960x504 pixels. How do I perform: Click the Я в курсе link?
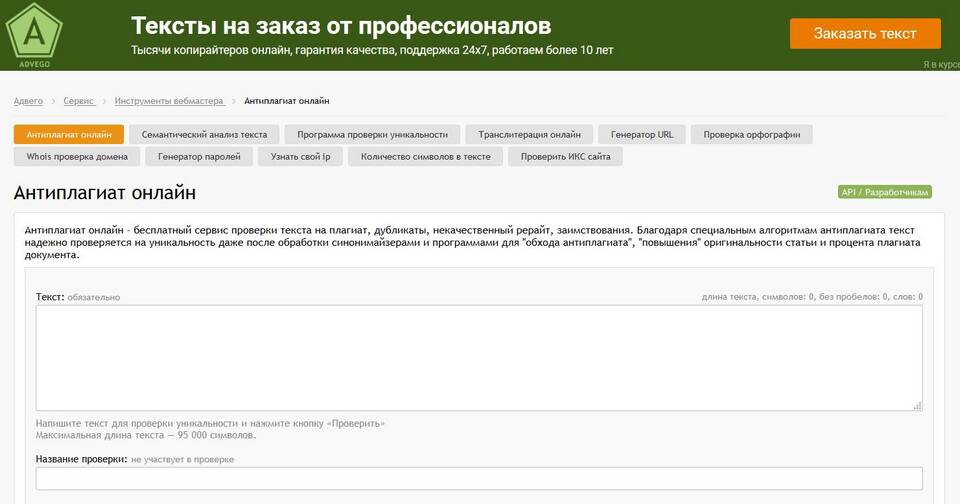coord(941,65)
